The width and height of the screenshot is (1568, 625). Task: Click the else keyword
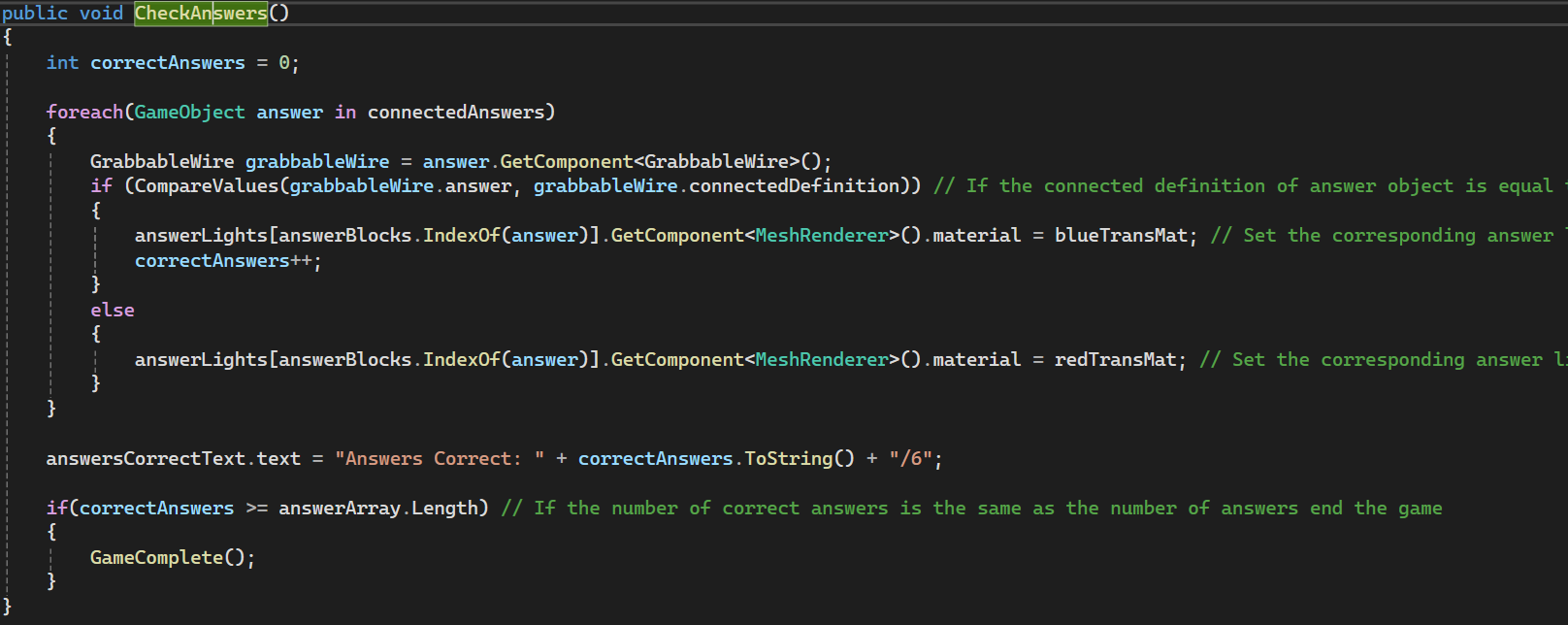[x=113, y=311]
